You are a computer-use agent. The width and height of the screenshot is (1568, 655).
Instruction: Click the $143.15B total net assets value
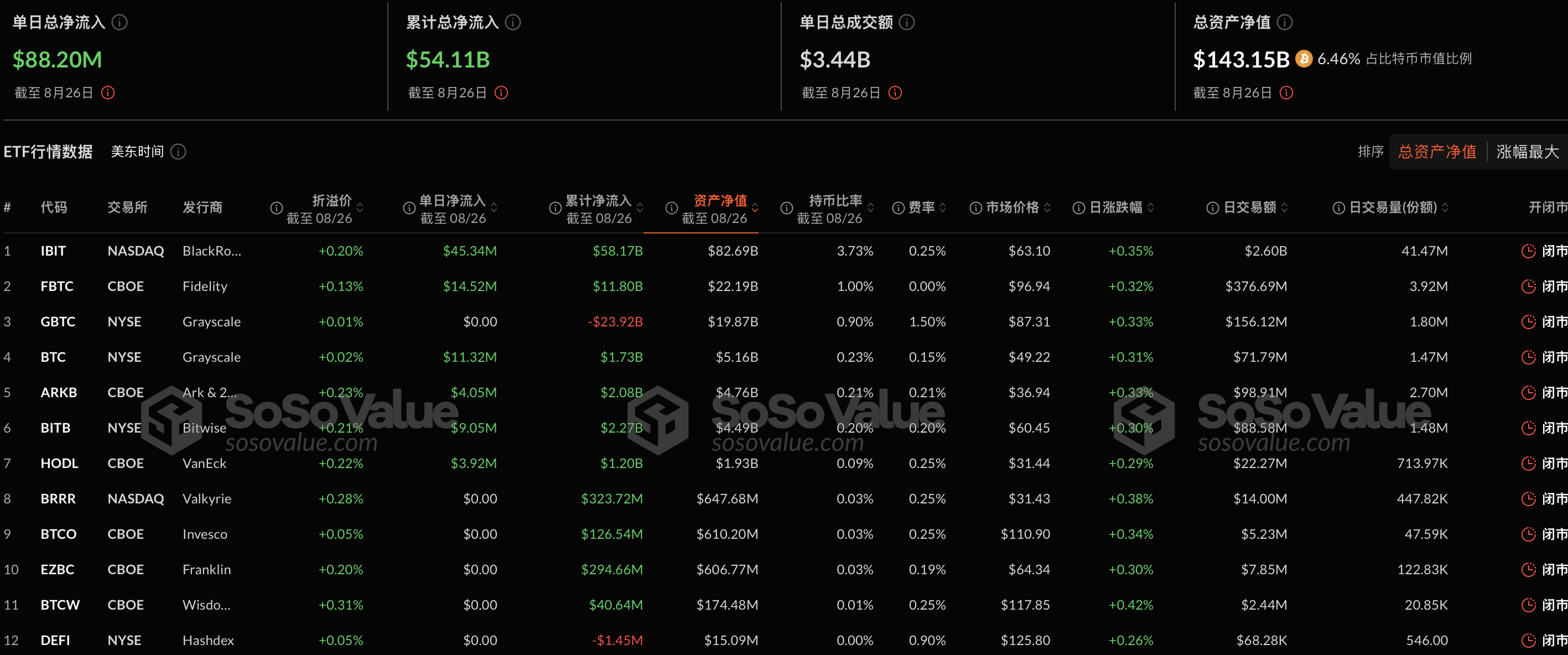coord(1240,60)
